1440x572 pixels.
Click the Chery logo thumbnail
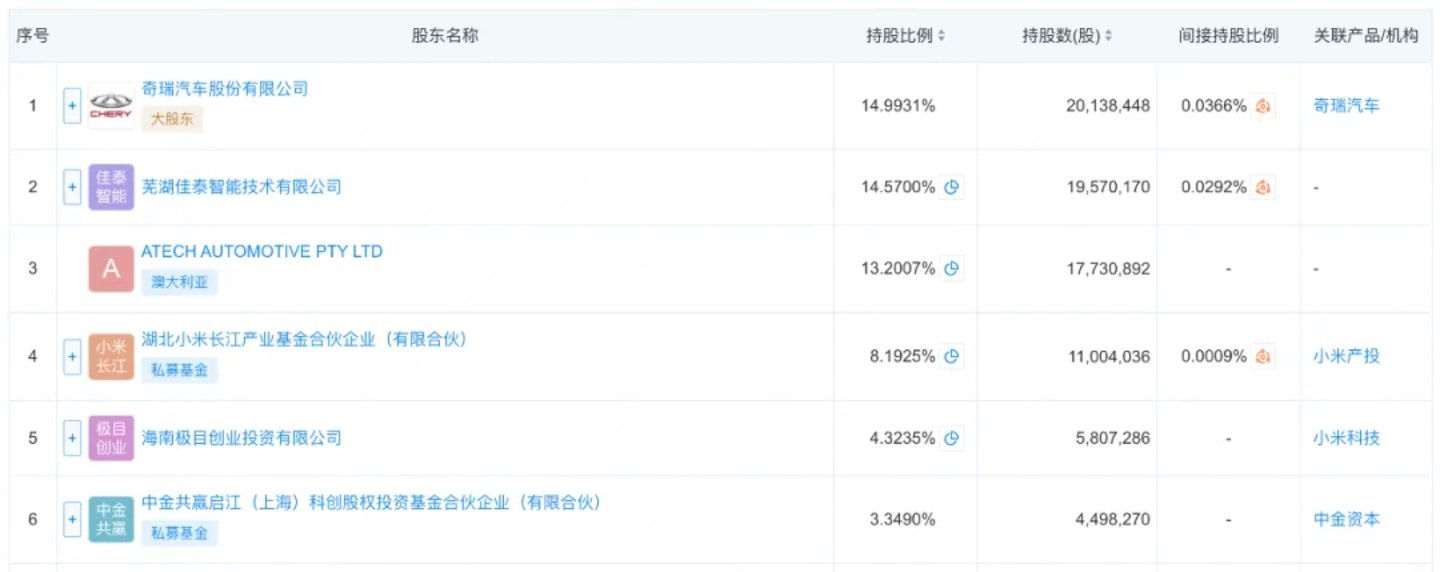(110, 105)
